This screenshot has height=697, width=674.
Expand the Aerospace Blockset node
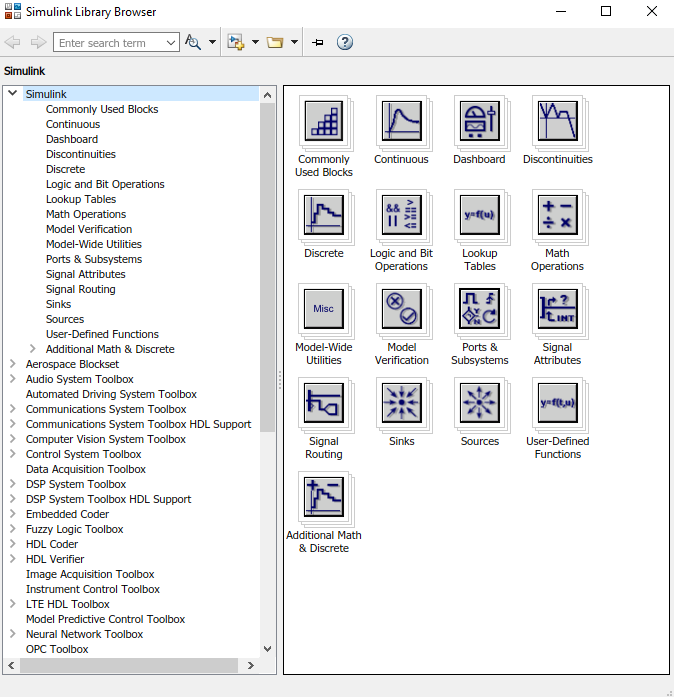(13, 364)
